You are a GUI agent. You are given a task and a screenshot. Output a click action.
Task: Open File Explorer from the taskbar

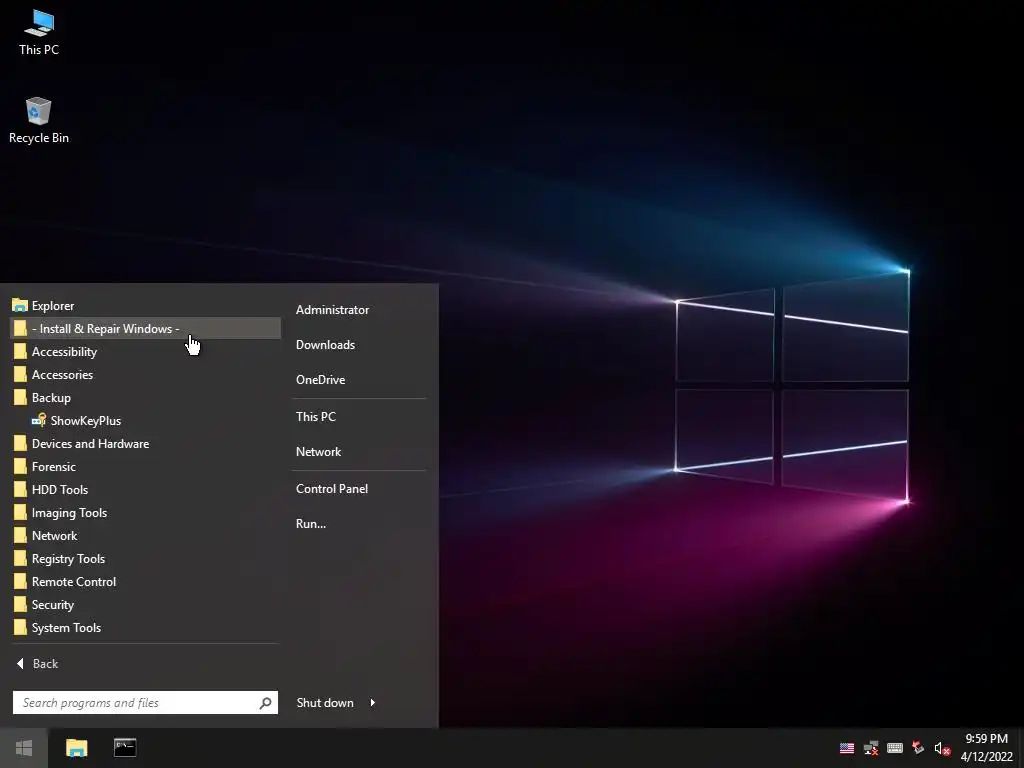[x=76, y=748]
